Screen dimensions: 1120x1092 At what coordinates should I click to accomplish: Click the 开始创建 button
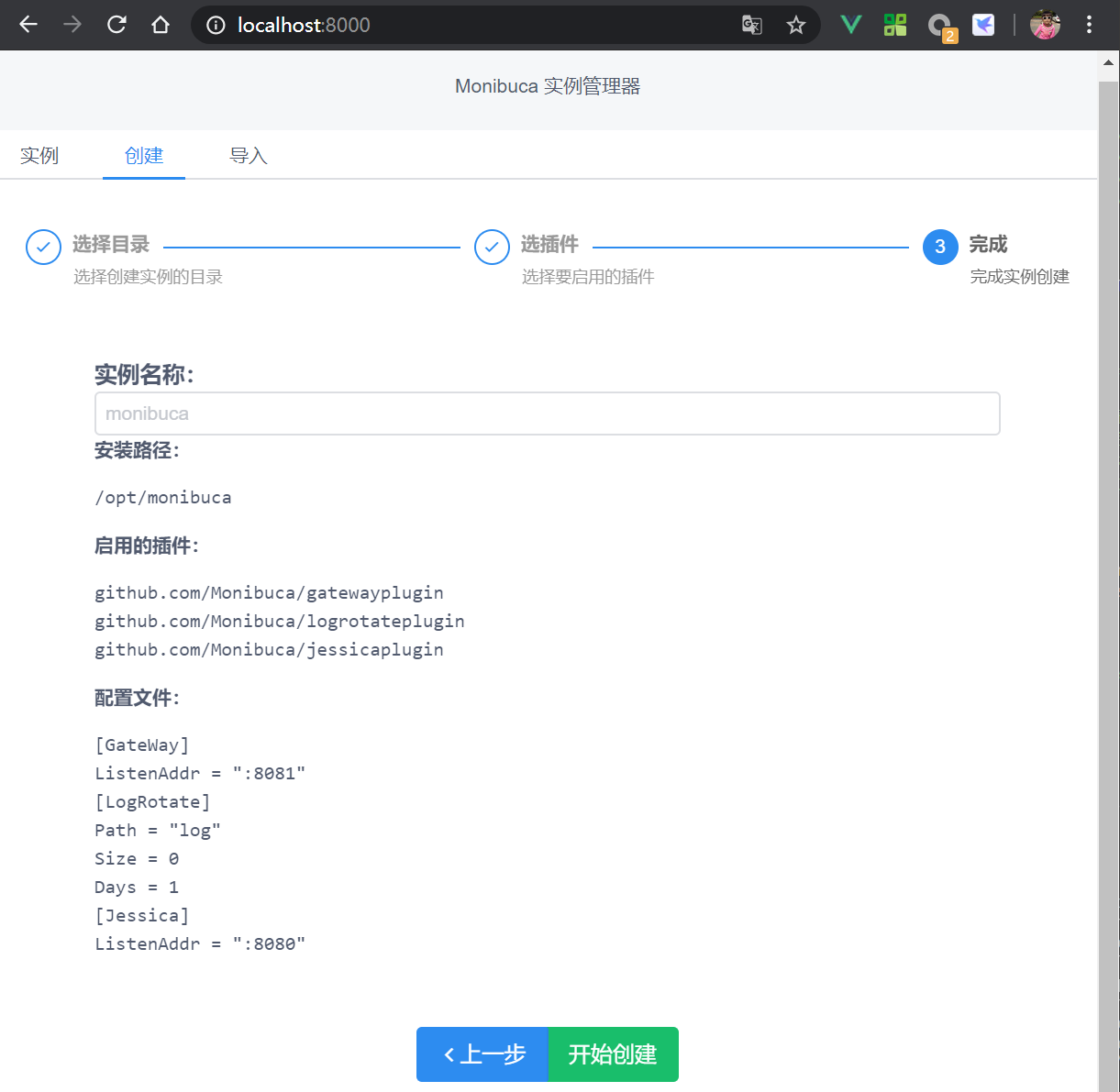point(613,1054)
